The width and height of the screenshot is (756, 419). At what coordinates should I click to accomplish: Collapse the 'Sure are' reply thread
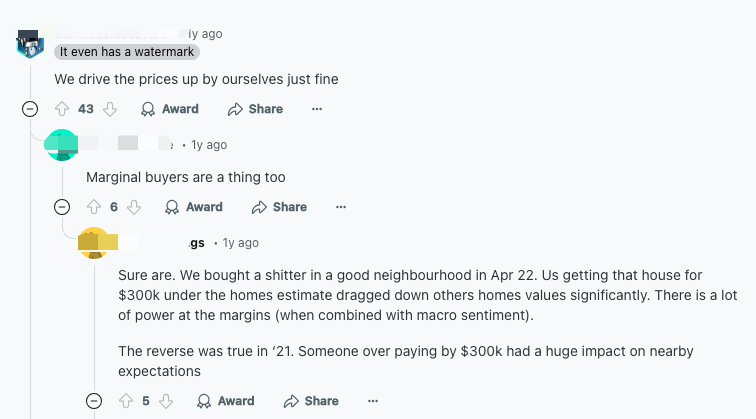[x=94, y=401]
